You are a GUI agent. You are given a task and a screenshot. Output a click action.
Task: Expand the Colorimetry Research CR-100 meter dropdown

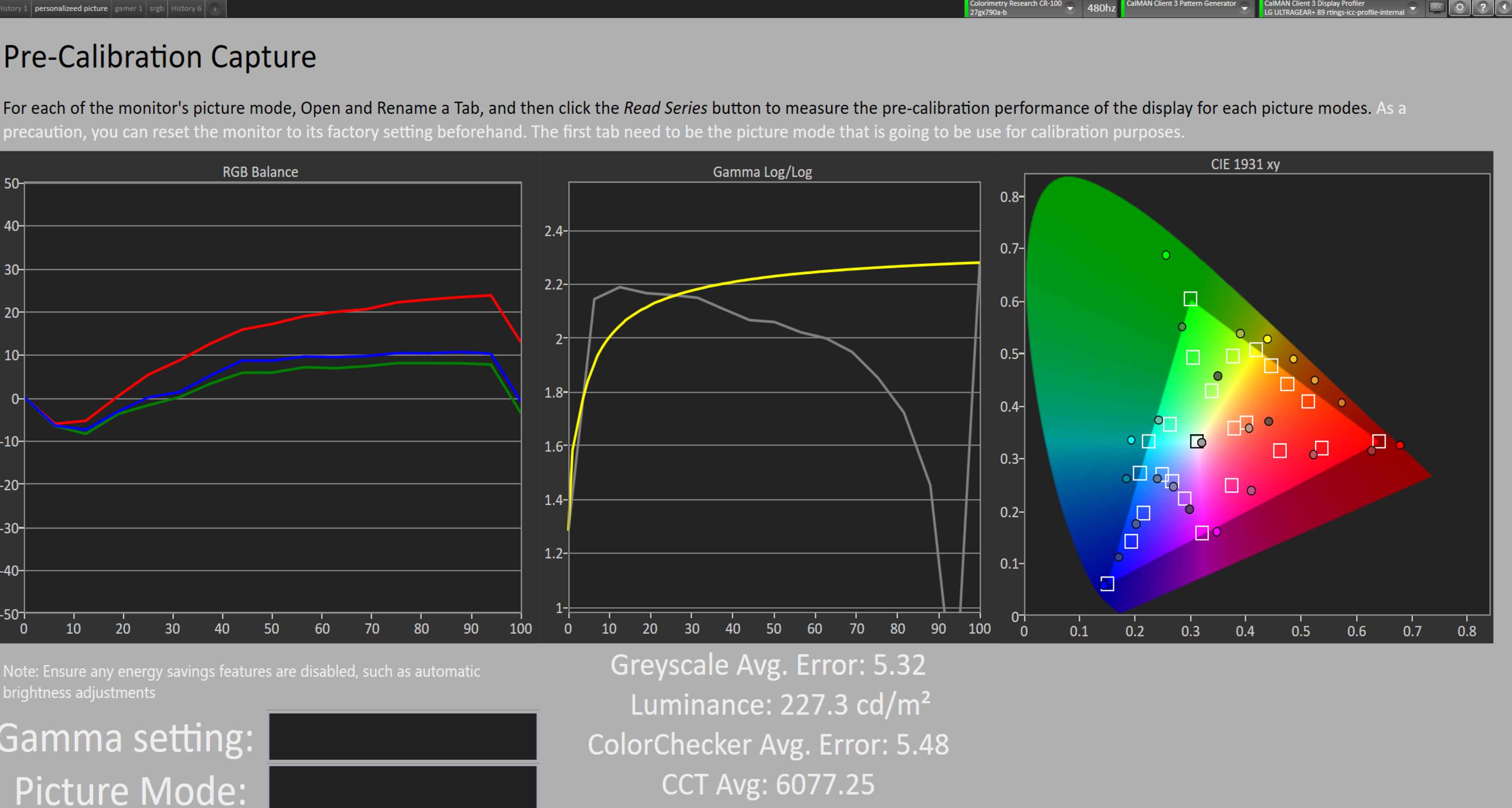1070,8
